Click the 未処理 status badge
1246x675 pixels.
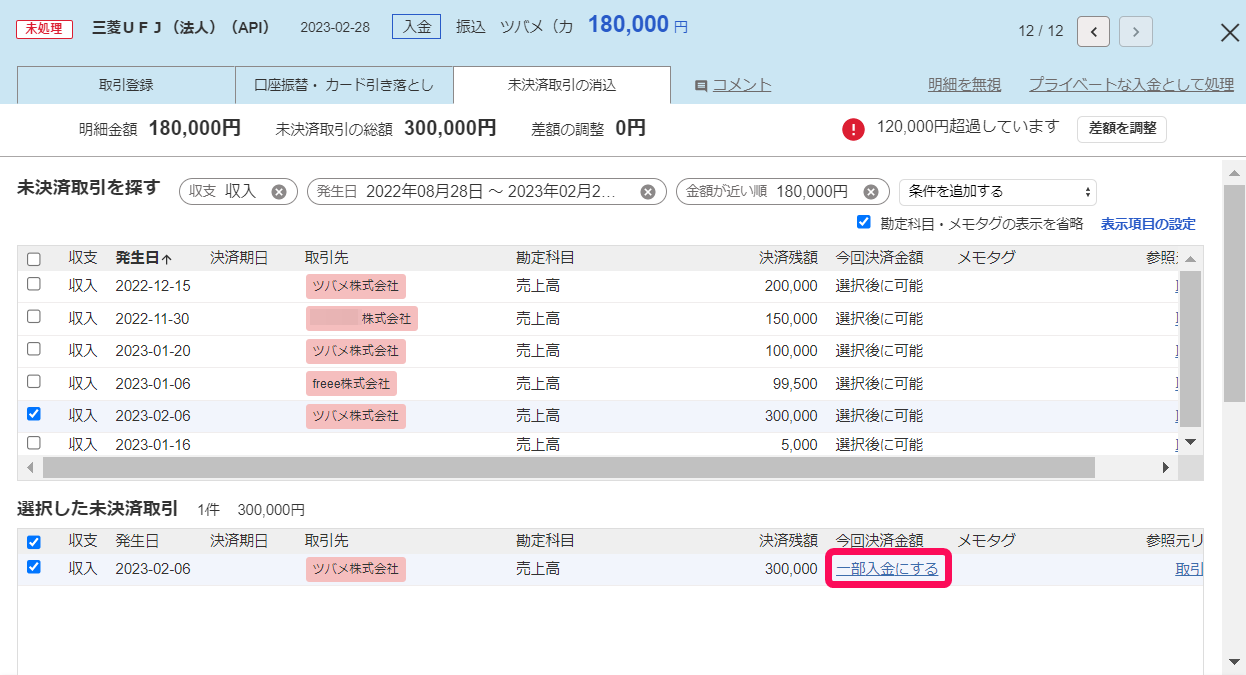tap(45, 28)
